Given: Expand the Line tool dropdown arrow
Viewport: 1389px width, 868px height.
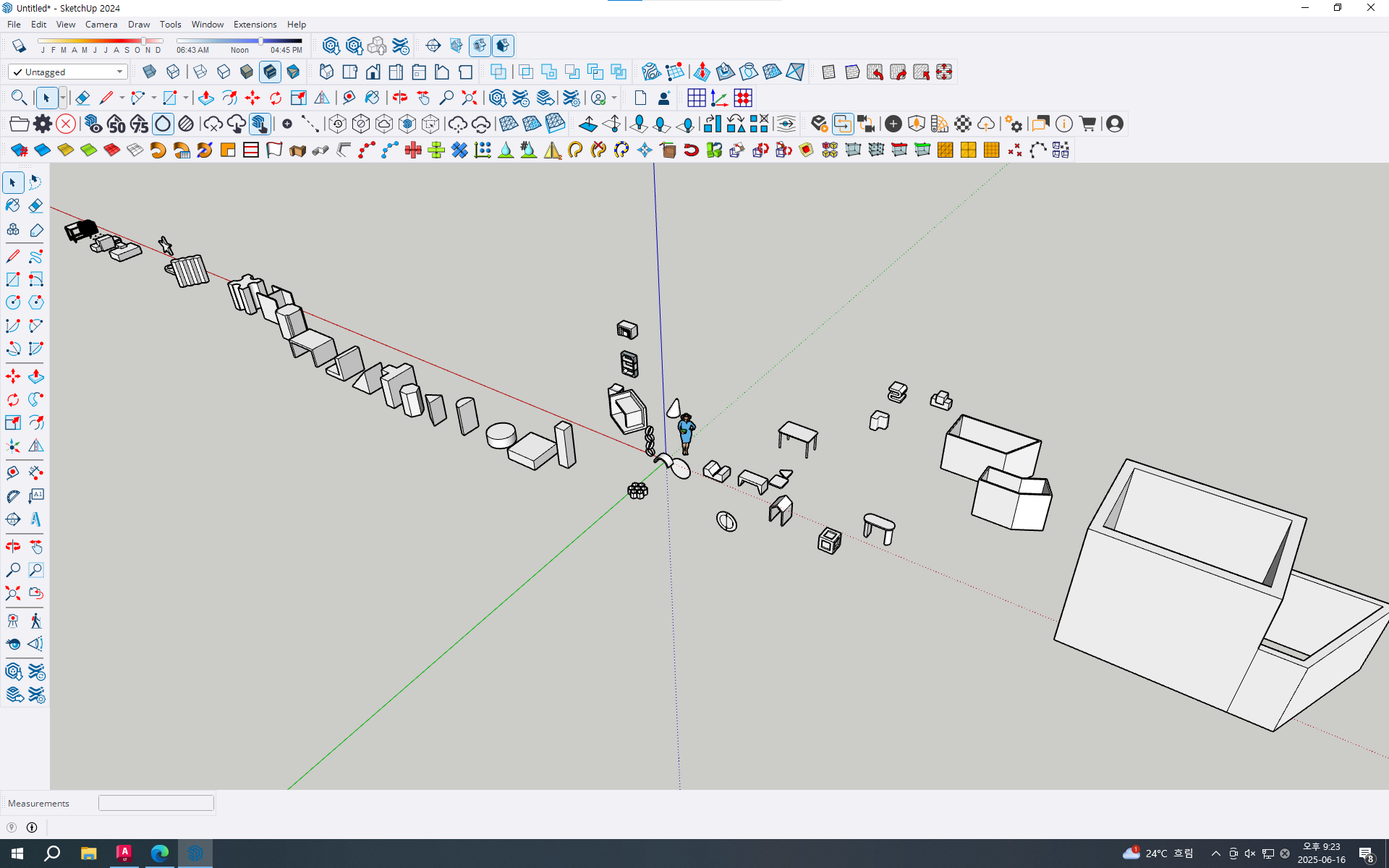Looking at the screenshot, I should (x=122, y=98).
